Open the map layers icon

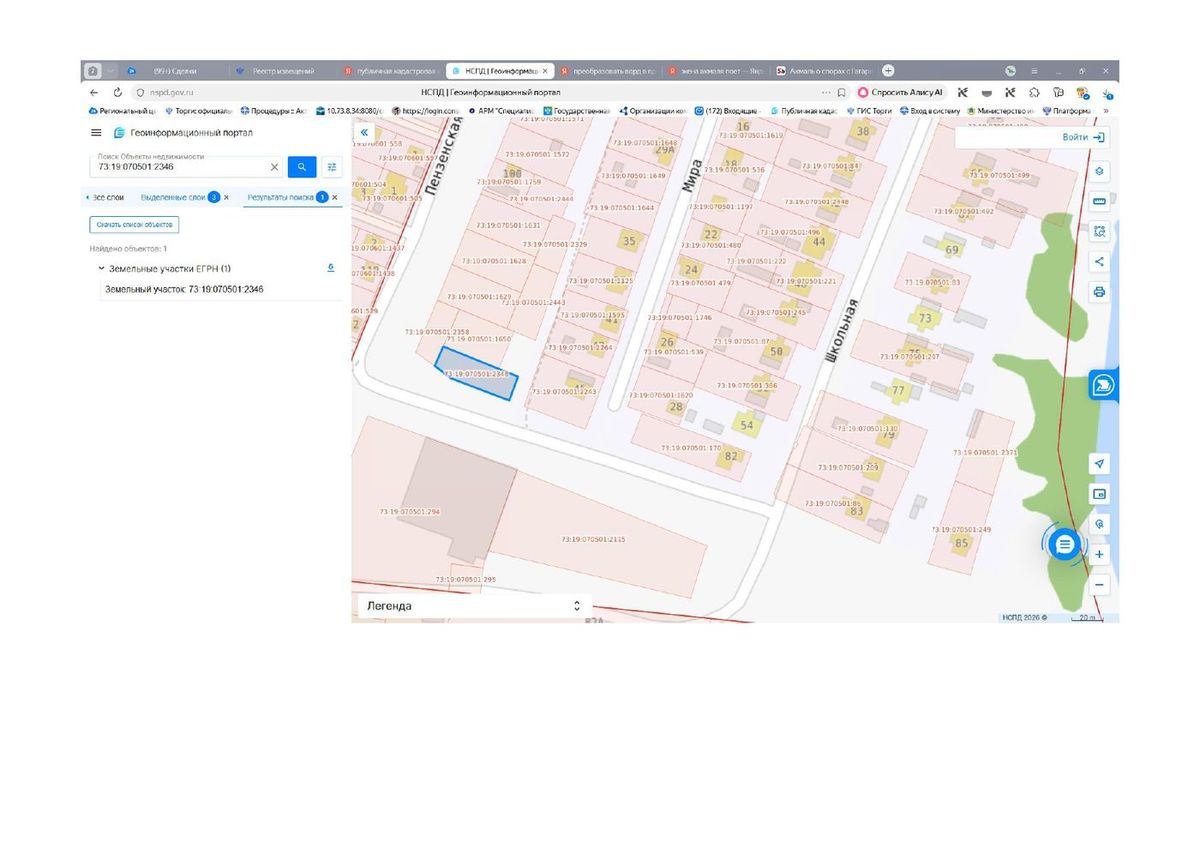click(1099, 171)
